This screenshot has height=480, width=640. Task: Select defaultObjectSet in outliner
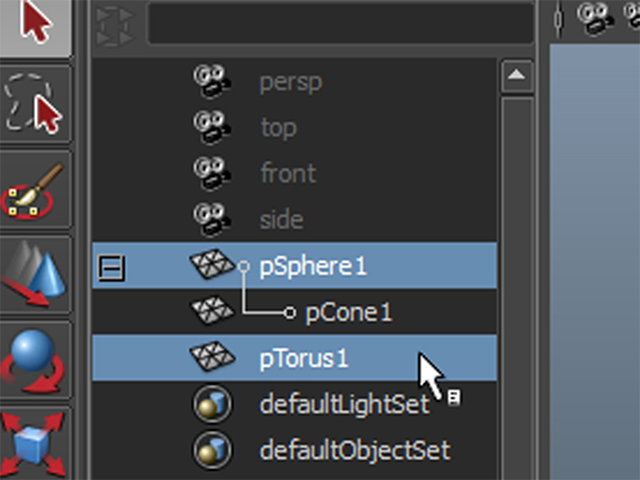coord(354,451)
